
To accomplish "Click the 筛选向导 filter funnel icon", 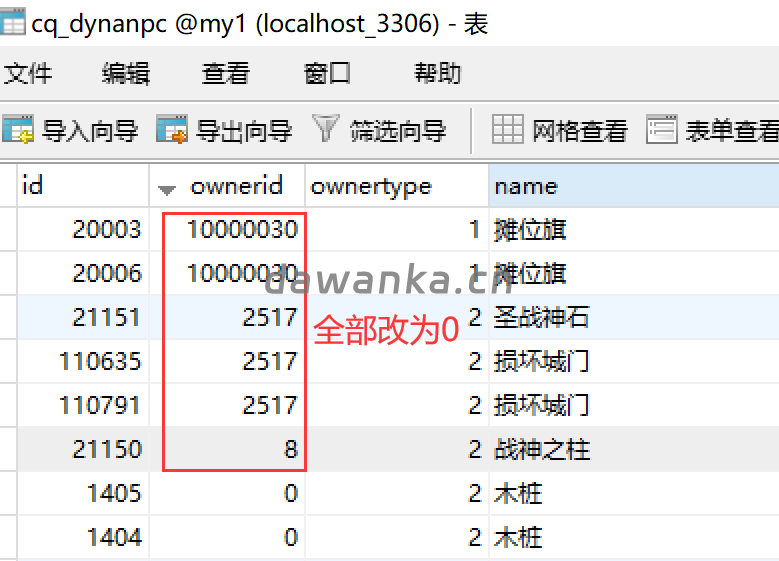I will click(325, 128).
